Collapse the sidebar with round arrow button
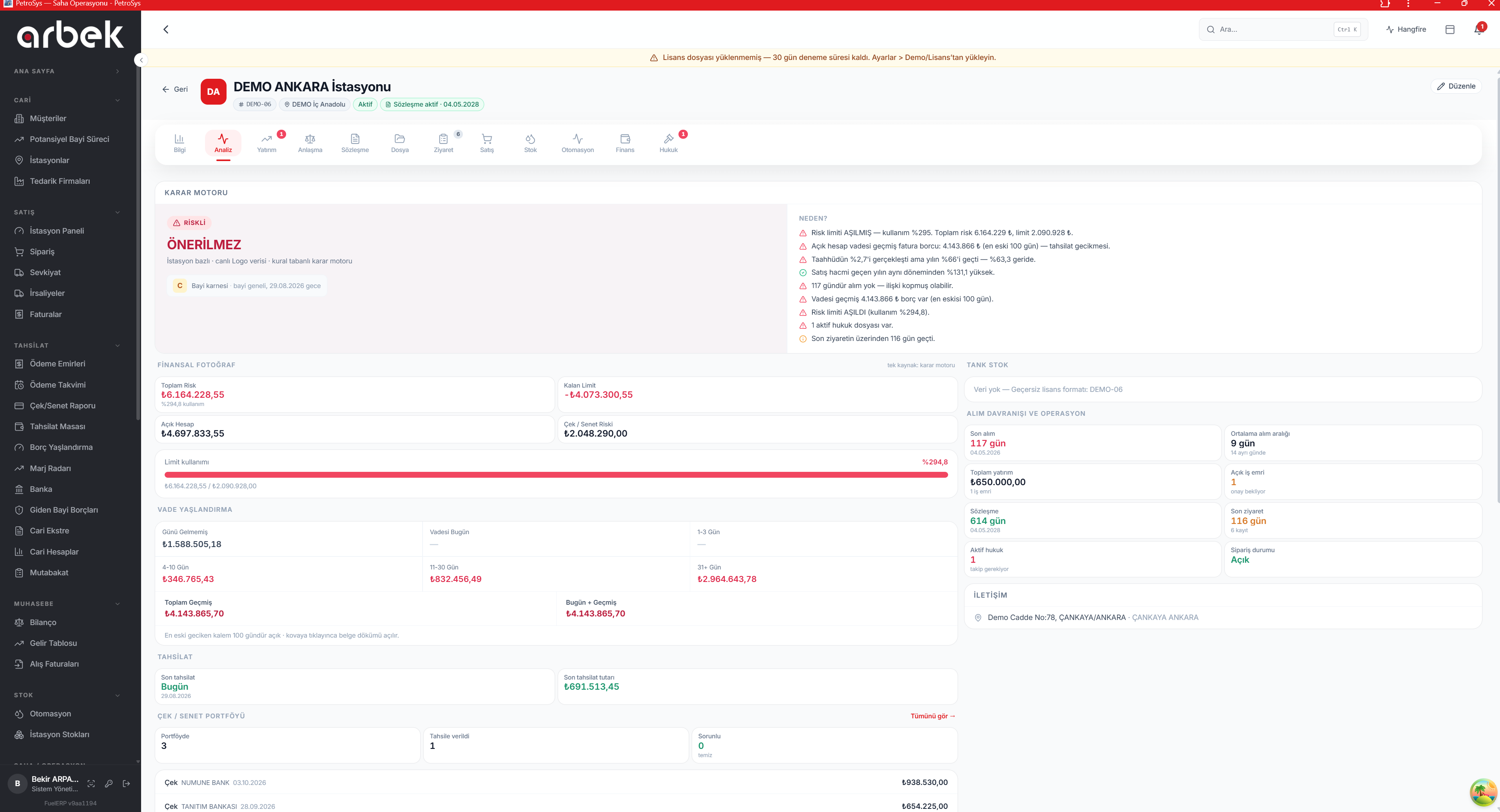1500x812 pixels. click(140, 60)
